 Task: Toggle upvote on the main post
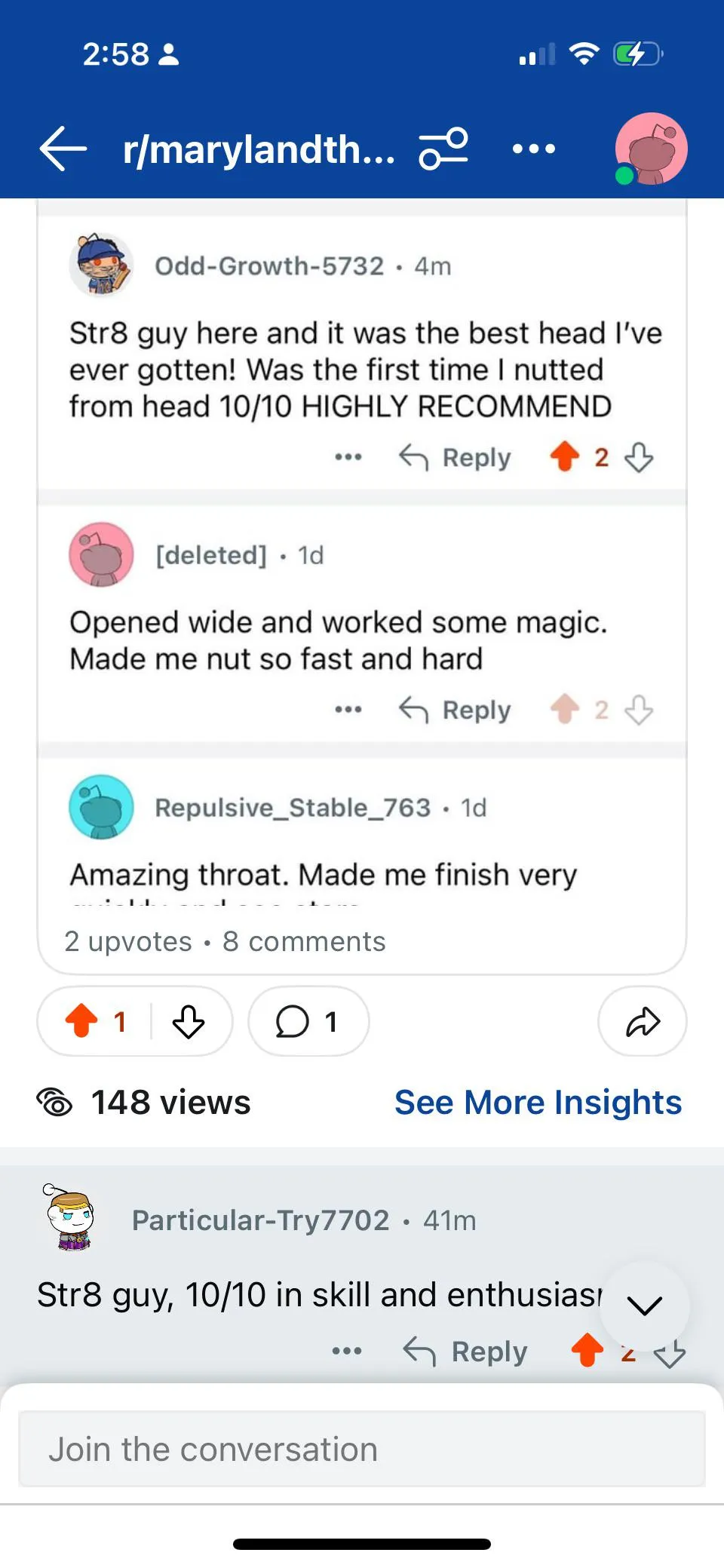click(82, 1022)
